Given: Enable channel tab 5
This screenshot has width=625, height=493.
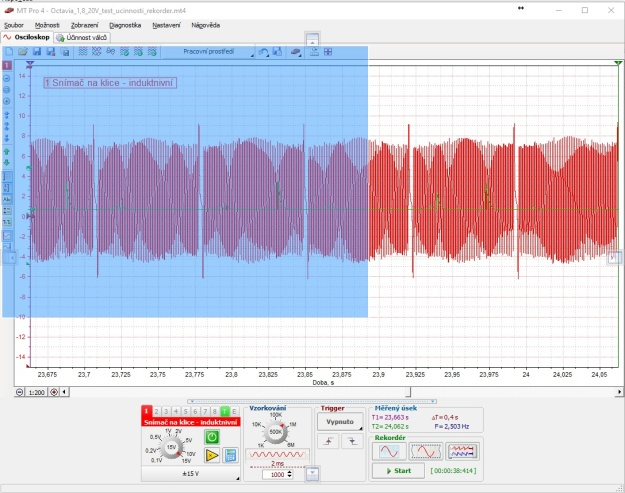Looking at the screenshot, I should click(x=185, y=411).
